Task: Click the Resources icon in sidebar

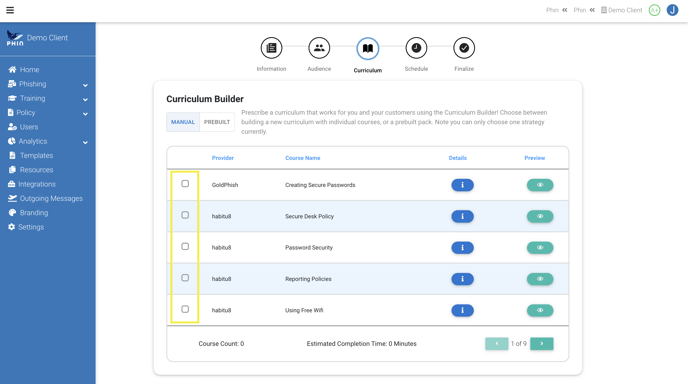Action: 12,170
